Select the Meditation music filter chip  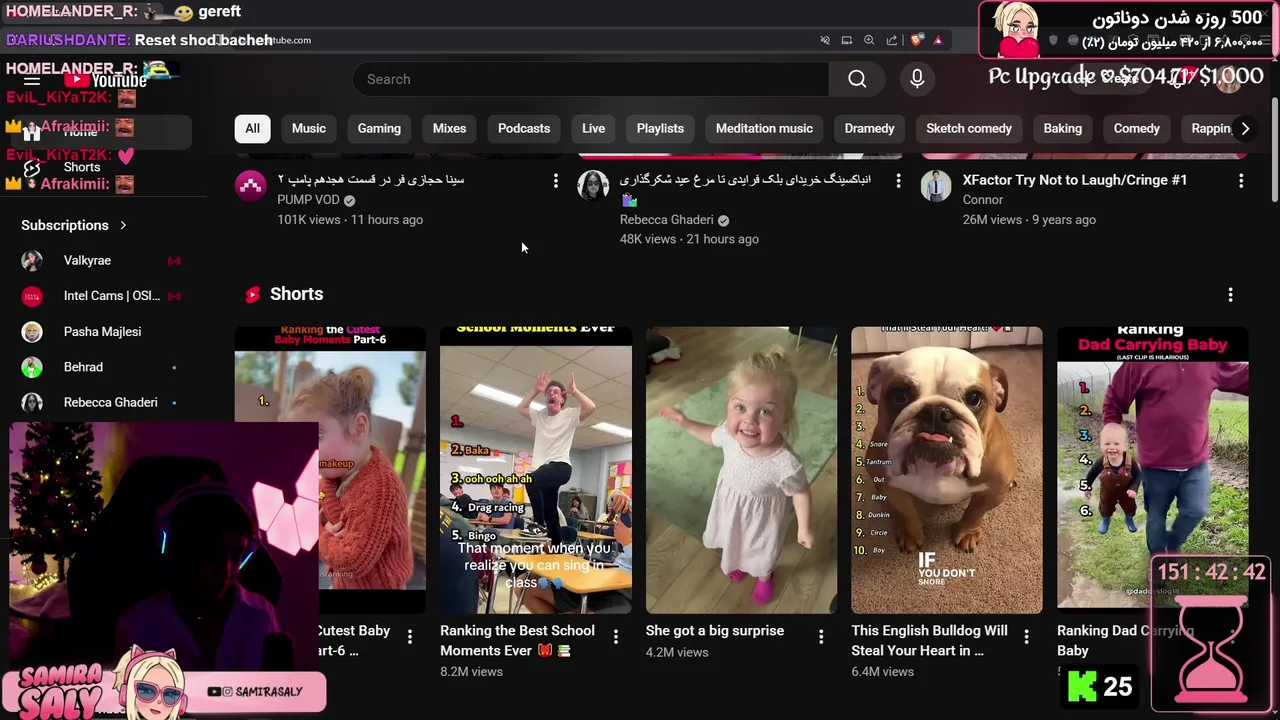pyautogui.click(x=764, y=128)
